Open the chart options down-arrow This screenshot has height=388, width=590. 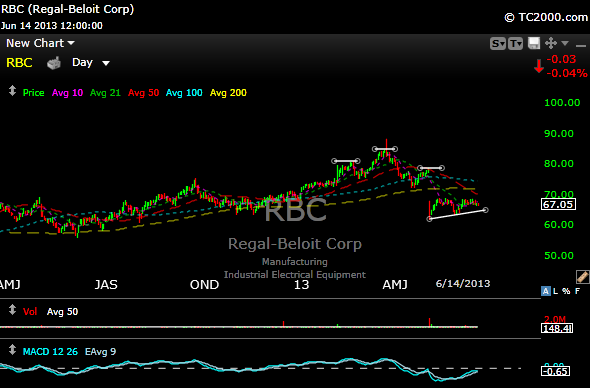(x=565, y=44)
